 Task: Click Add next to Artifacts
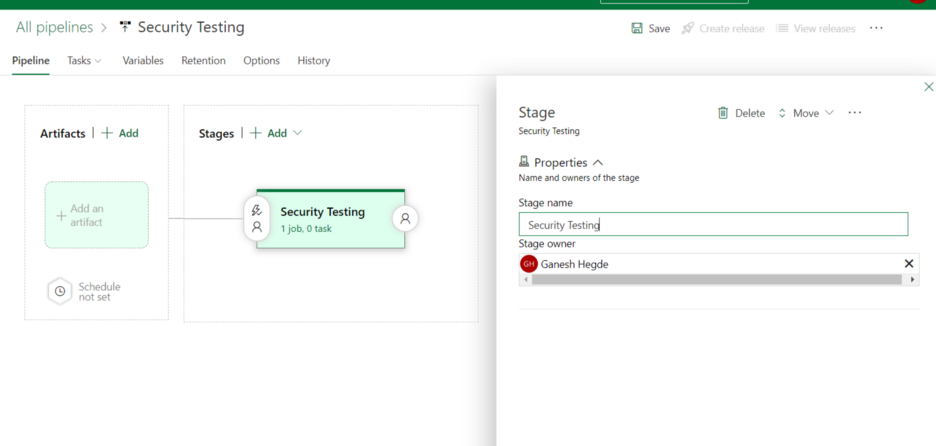pos(120,133)
